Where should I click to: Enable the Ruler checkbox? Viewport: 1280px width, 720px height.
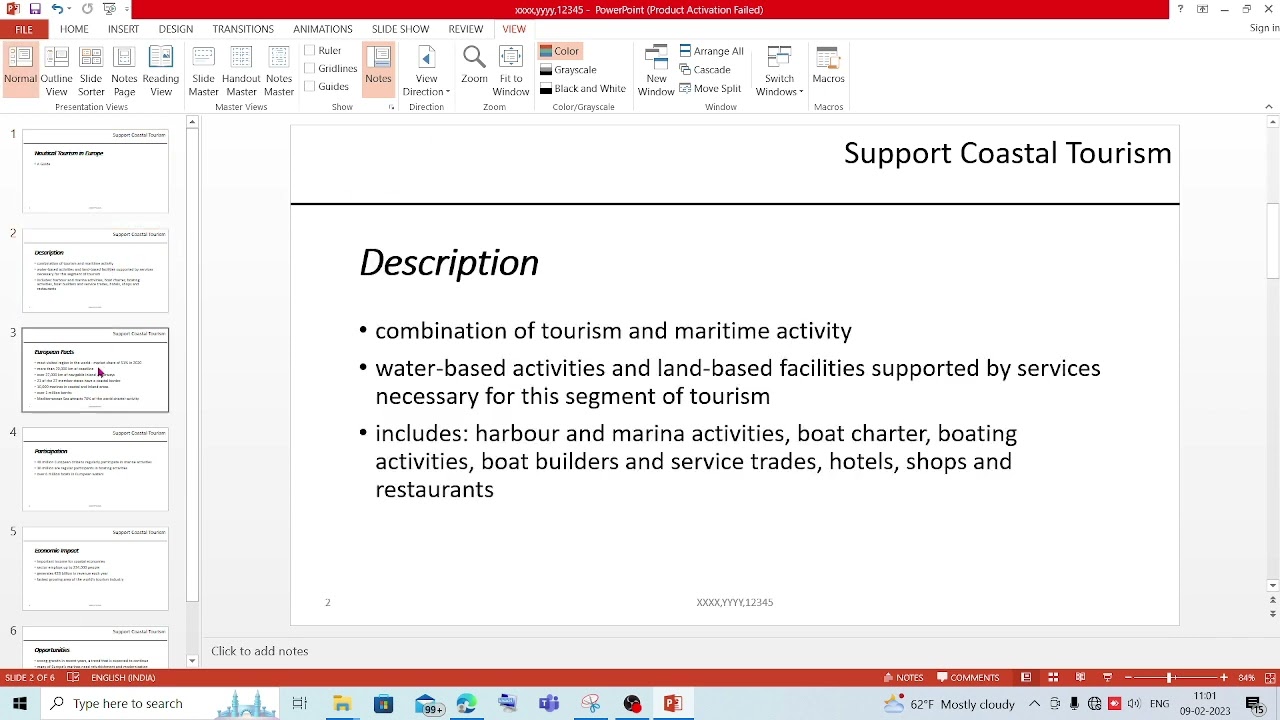click(310, 50)
